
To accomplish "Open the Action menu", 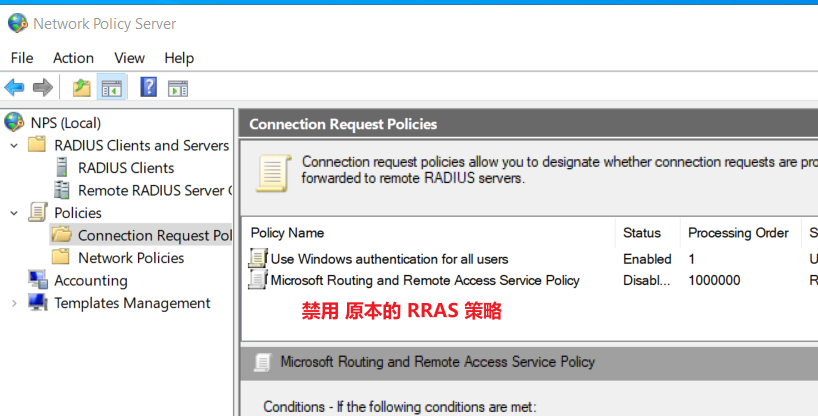I will coord(74,58).
